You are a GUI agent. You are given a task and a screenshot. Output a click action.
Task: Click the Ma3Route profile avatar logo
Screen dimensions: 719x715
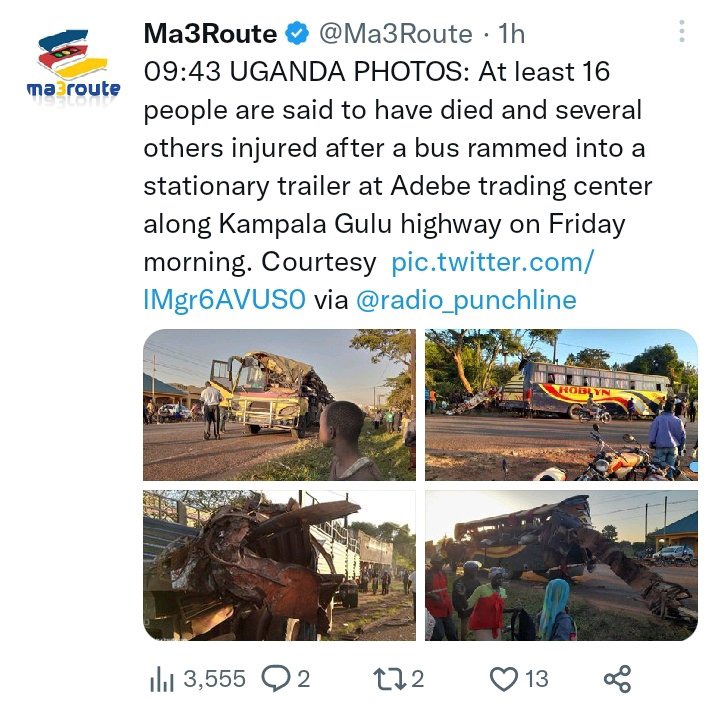[73, 64]
